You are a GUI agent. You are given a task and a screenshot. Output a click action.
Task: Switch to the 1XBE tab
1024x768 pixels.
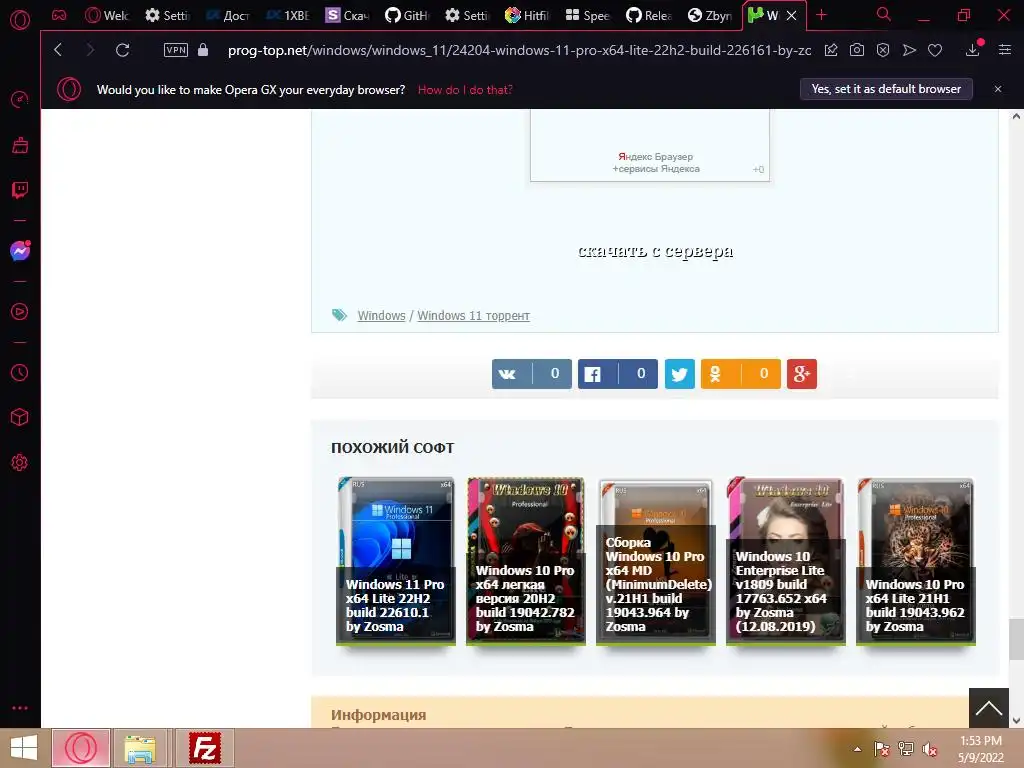[x=287, y=15]
